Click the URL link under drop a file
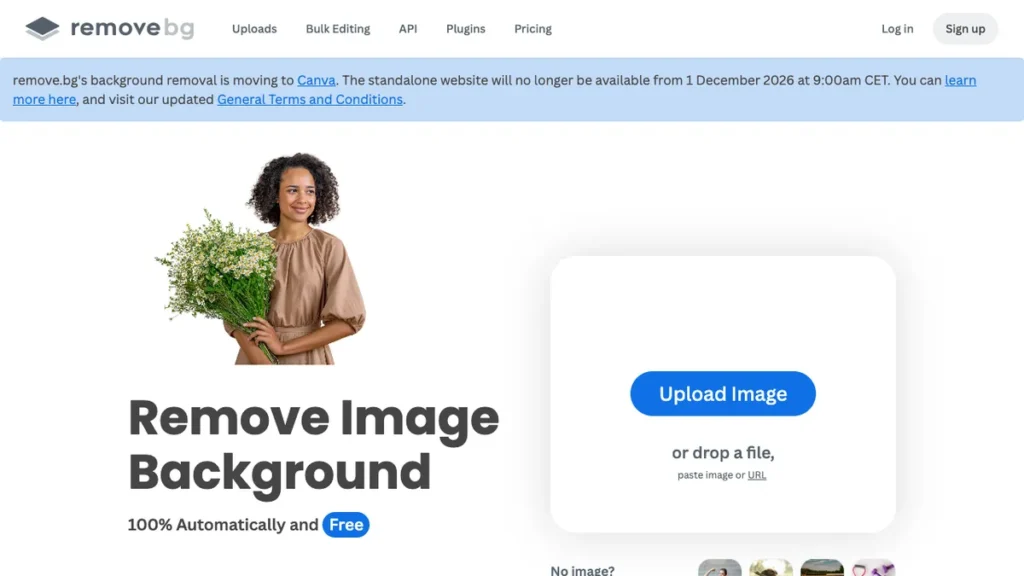This screenshot has width=1024, height=576. pos(756,475)
